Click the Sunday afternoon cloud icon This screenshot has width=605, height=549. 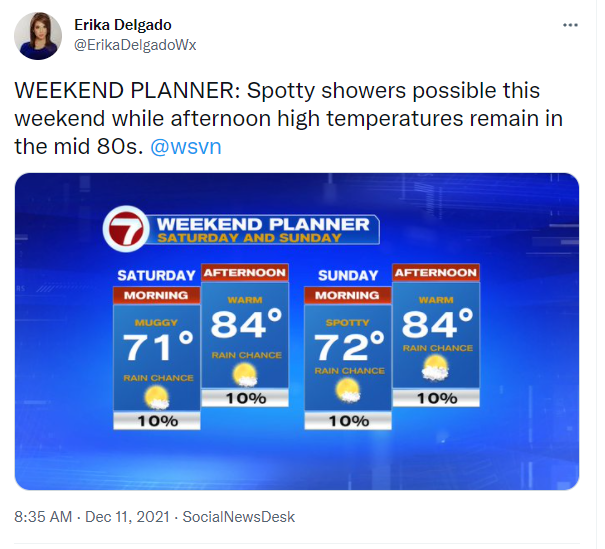coord(435,369)
